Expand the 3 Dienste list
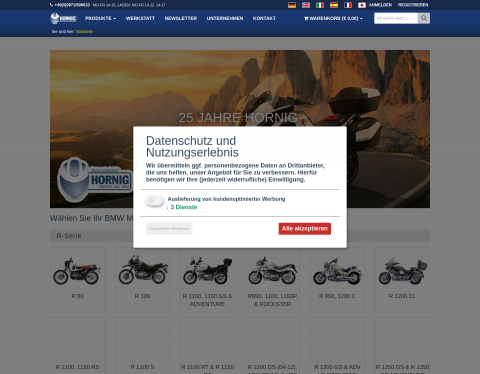Image resolution: width=480 pixels, height=374 pixels. point(182,207)
